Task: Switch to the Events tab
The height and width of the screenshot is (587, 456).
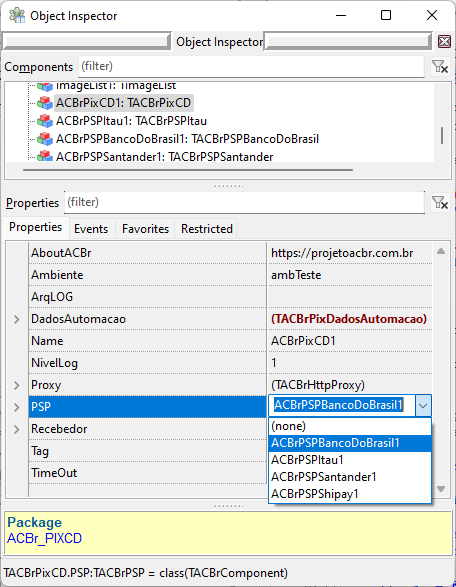Action: [x=91, y=229]
